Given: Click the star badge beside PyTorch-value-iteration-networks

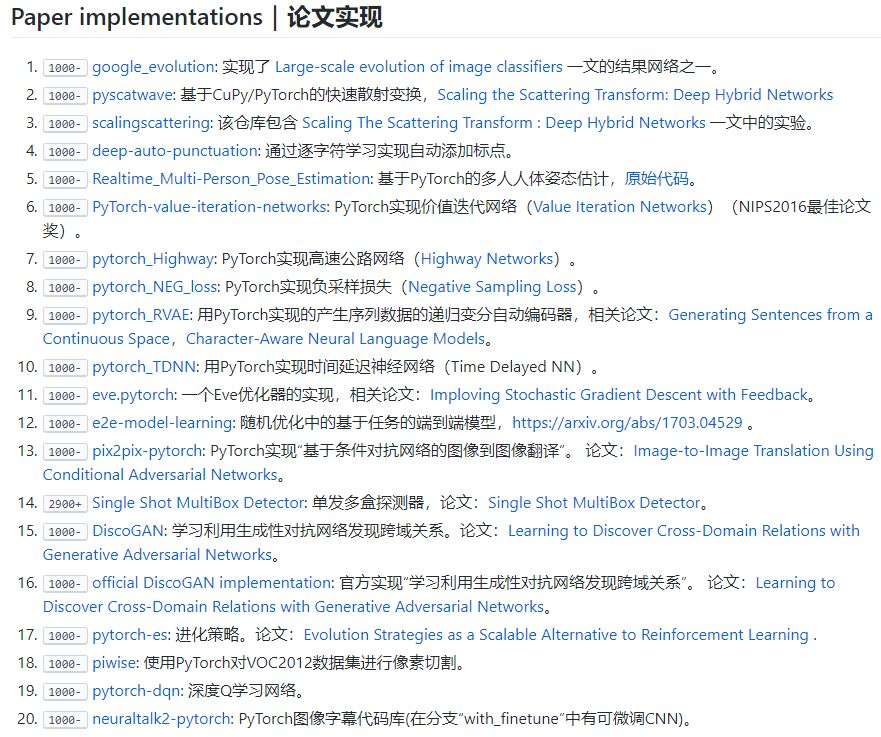Looking at the screenshot, I should point(65,208).
